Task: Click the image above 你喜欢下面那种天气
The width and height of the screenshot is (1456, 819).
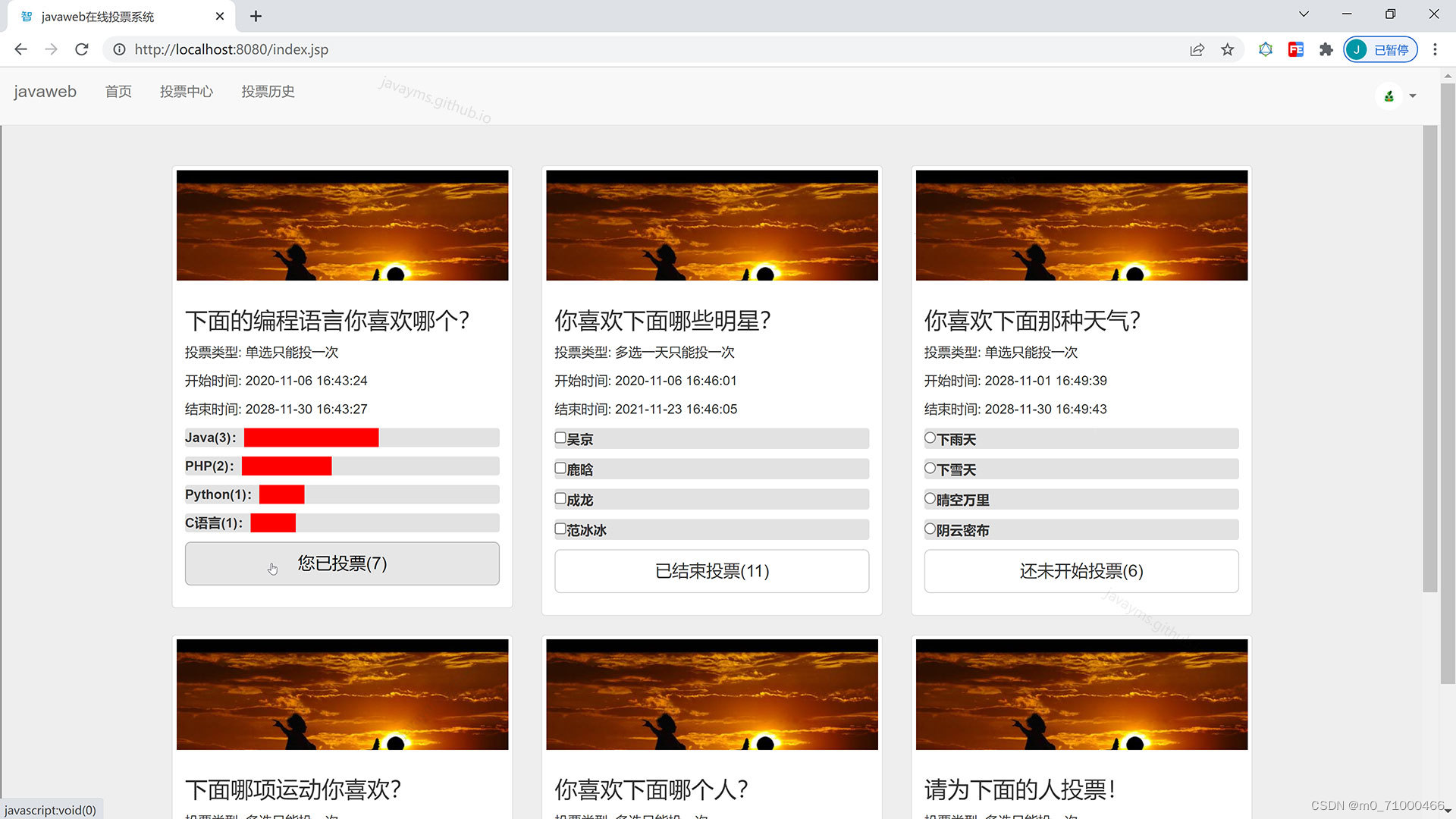Action: pos(1081,225)
